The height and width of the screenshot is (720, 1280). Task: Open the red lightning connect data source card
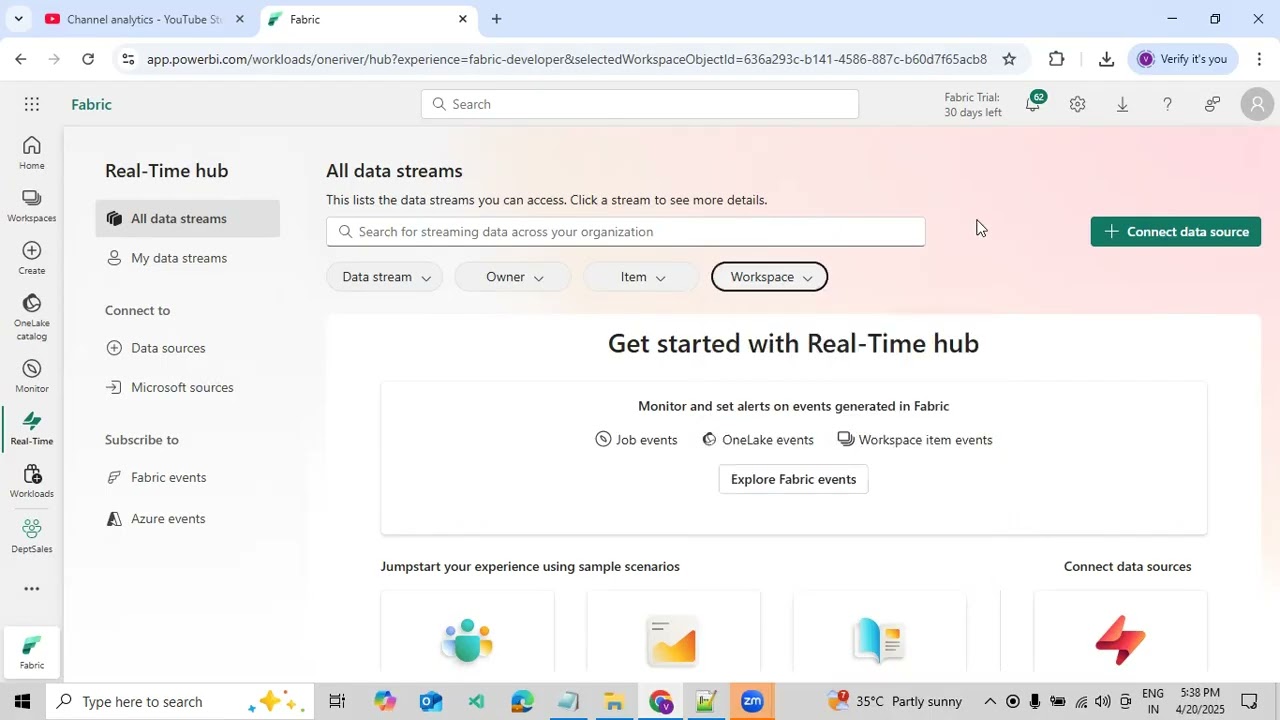(x=1120, y=631)
